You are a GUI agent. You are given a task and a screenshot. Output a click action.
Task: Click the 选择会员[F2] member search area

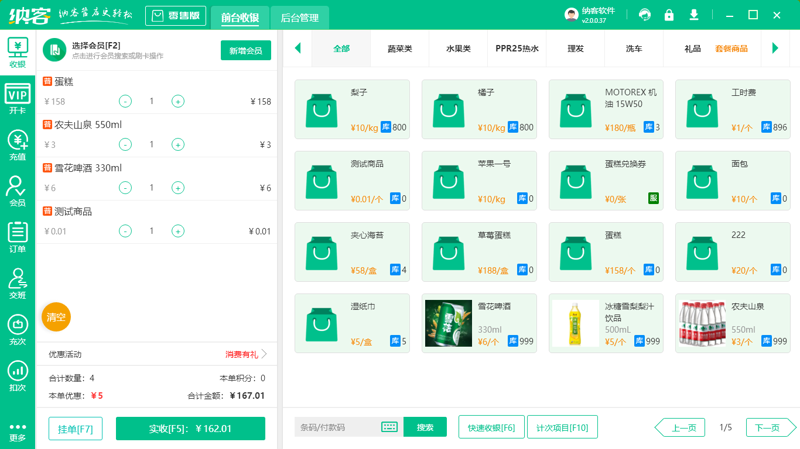pos(117,50)
